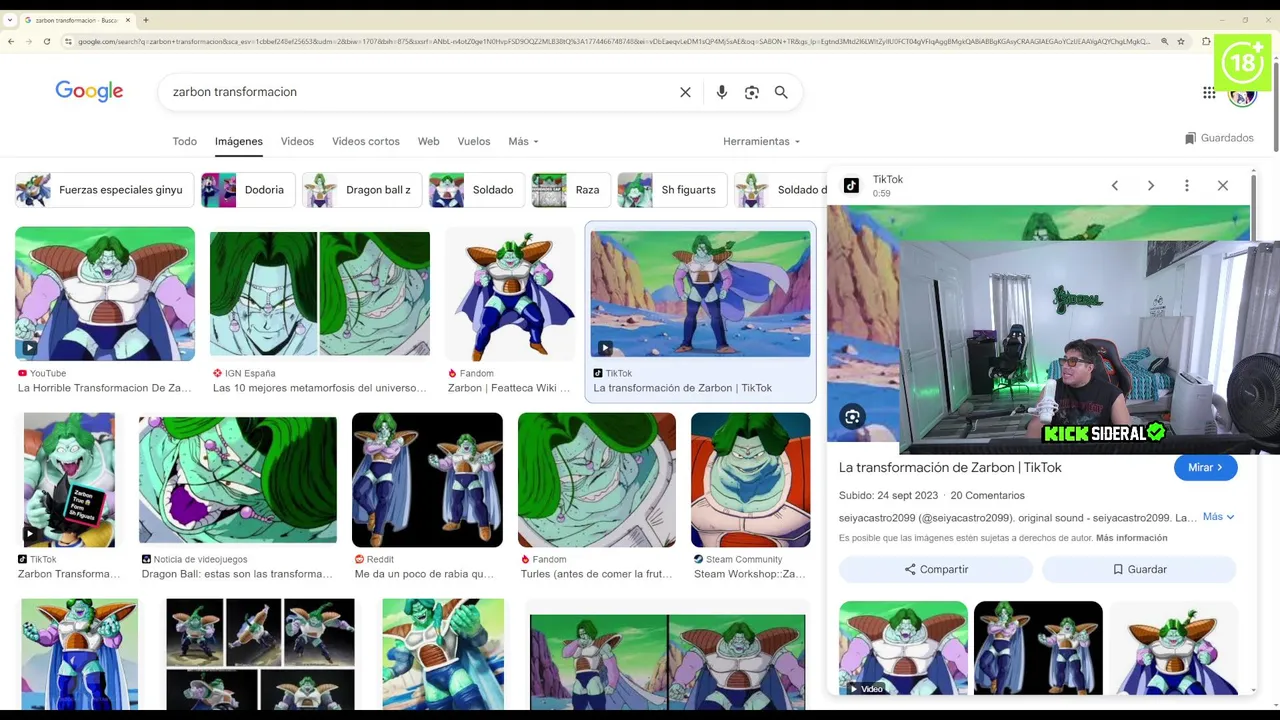
Task: Open the selected TikTok La transformación thumbnail
Action: [700, 293]
